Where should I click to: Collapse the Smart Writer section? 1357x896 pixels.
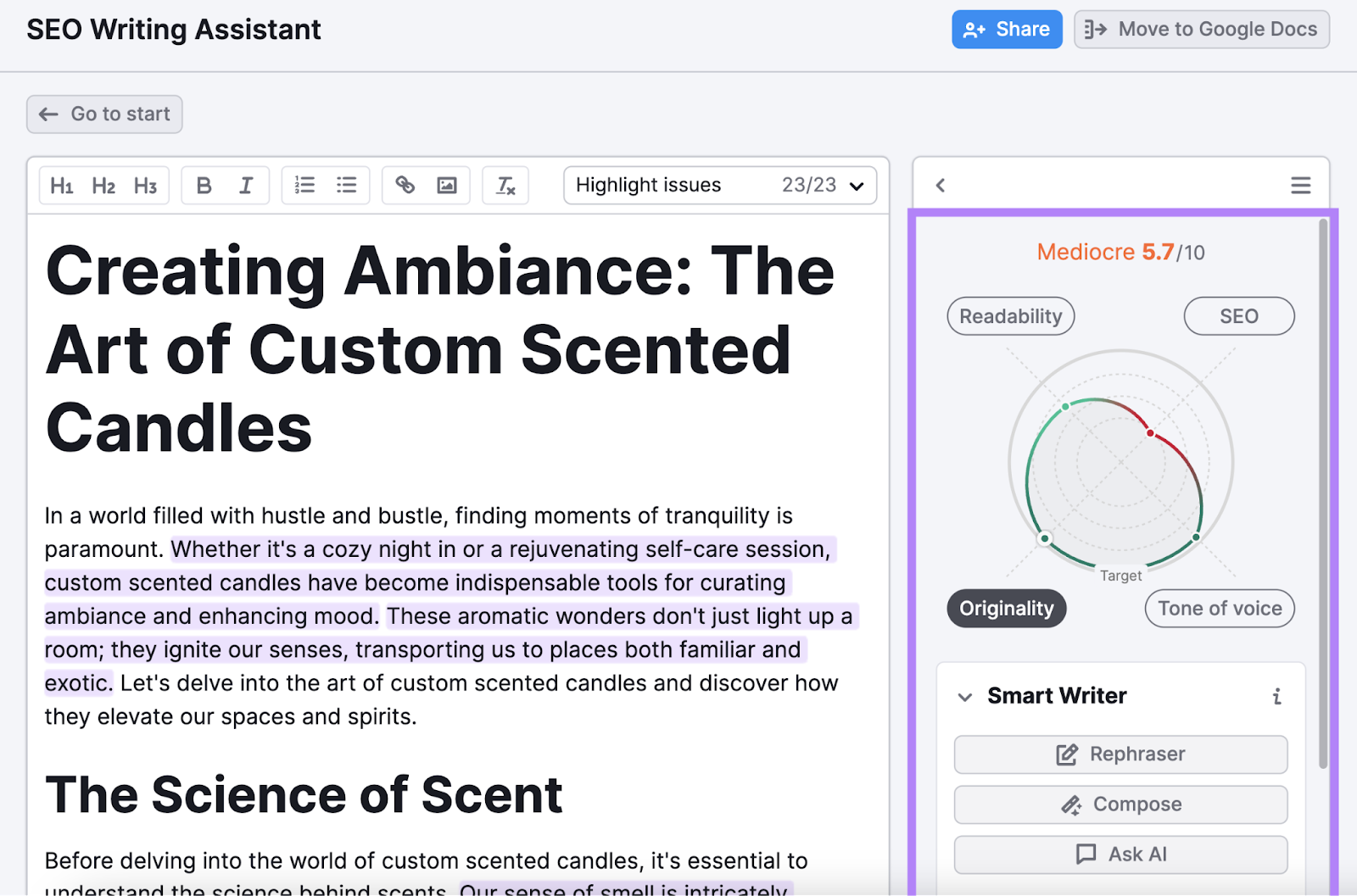click(x=964, y=697)
